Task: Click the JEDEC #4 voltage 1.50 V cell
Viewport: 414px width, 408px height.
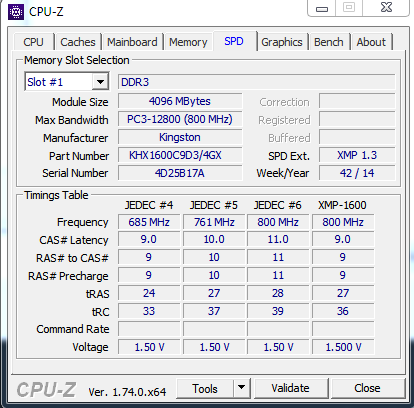Action: [149, 347]
